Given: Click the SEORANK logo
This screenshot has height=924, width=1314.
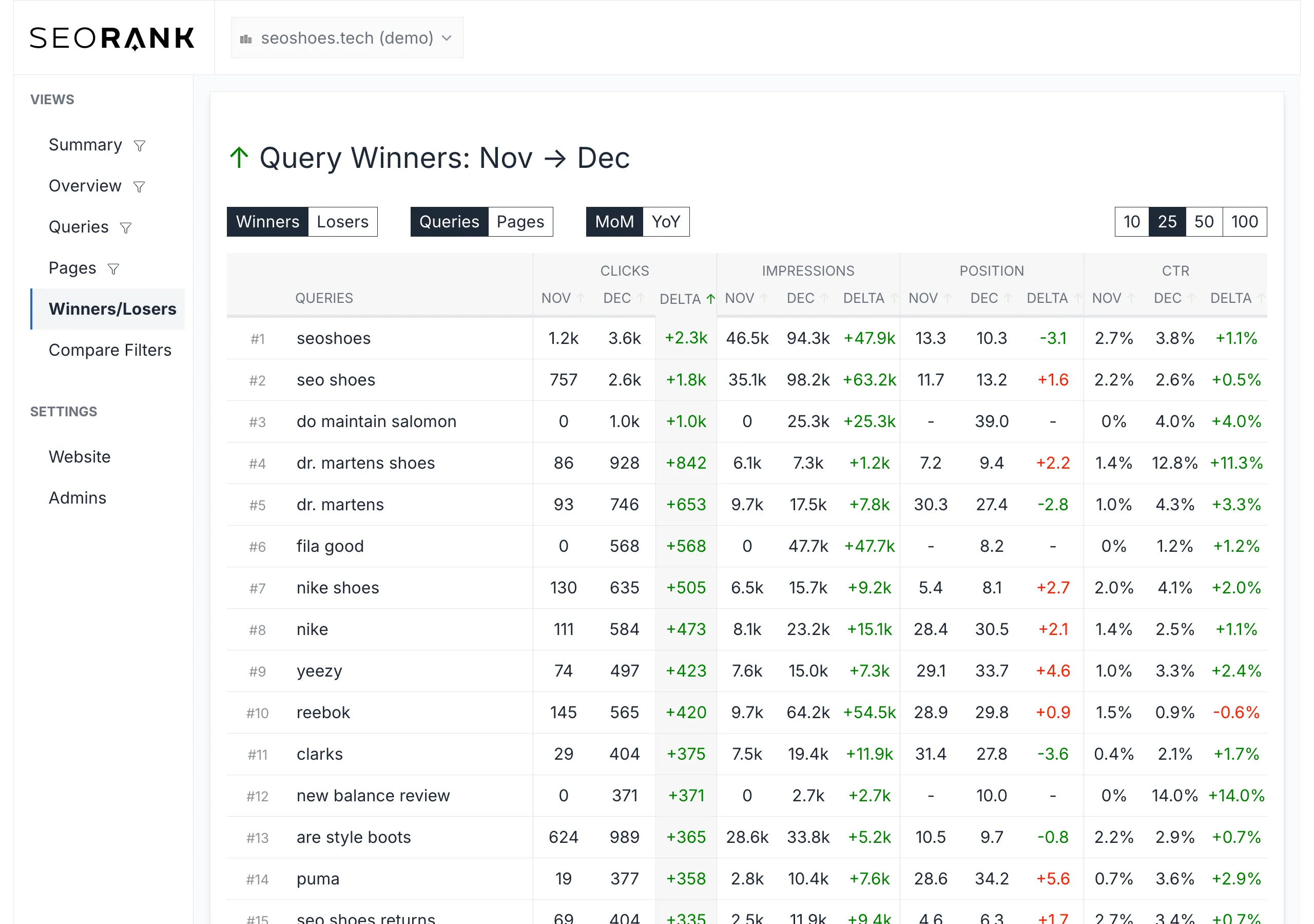Looking at the screenshot, I should pos(112,38).
